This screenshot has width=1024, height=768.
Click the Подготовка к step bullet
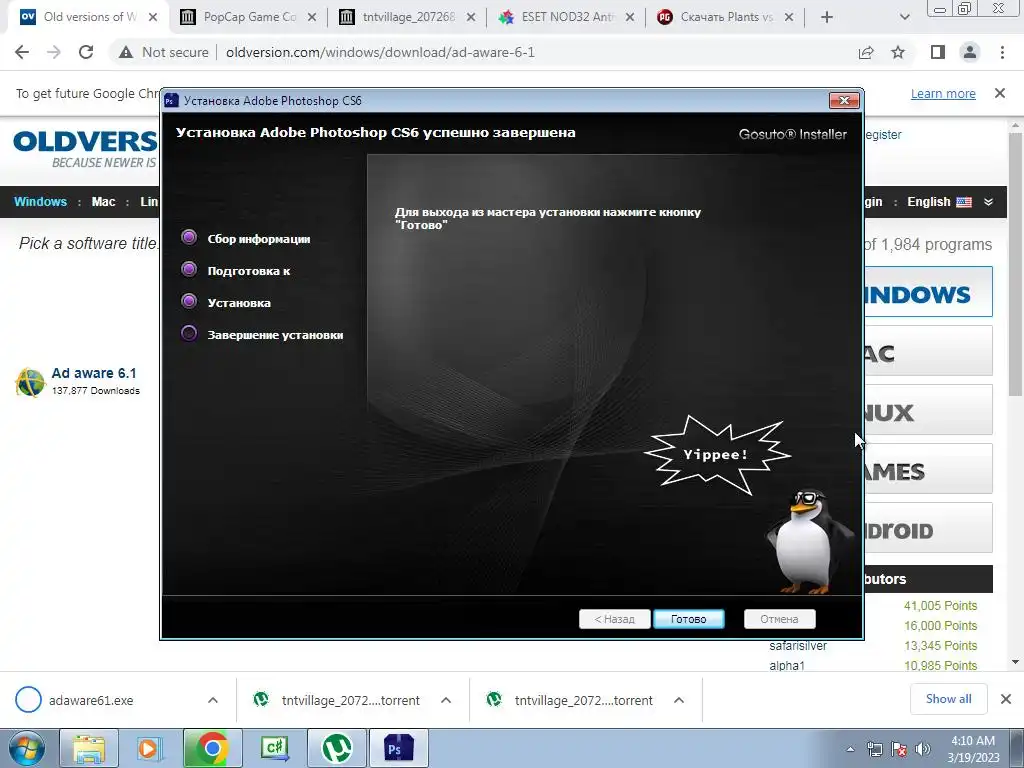(189, 270)
